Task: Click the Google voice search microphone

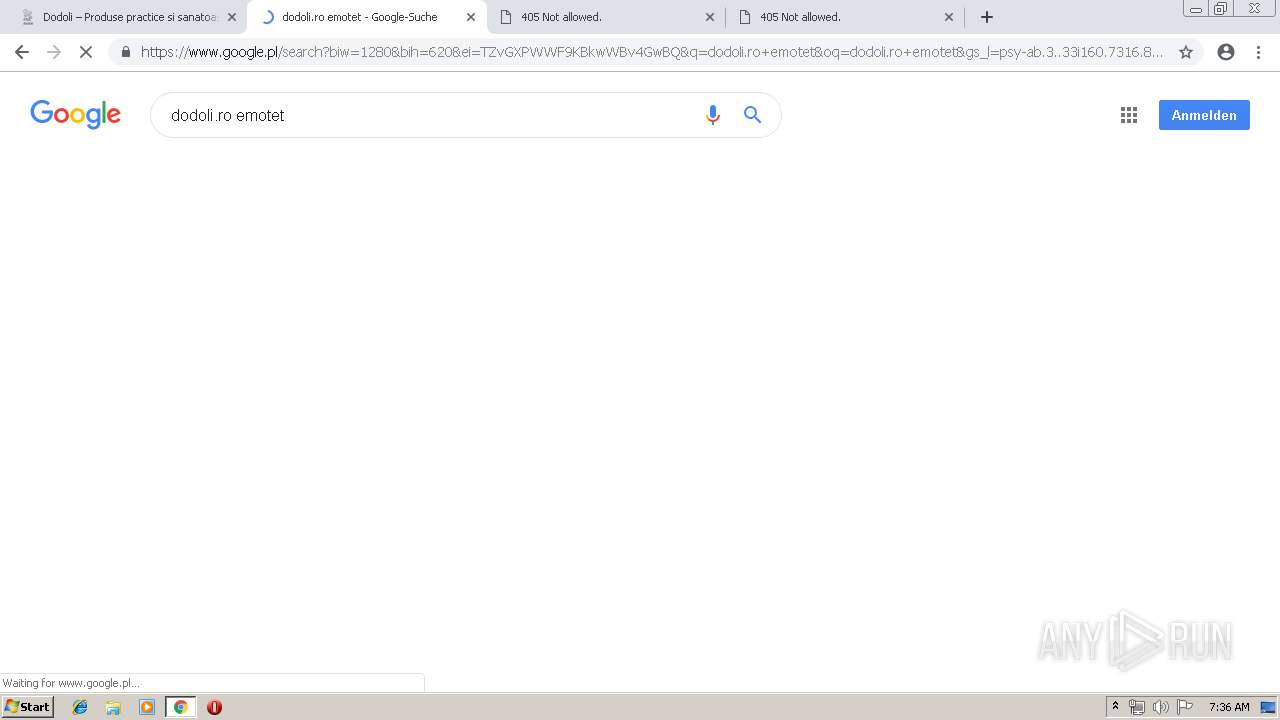Action: point(713,115)
